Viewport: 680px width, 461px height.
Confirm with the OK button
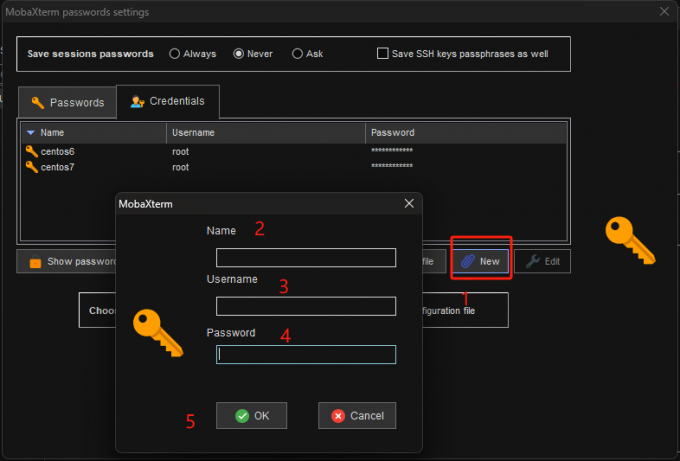(252, 415)
